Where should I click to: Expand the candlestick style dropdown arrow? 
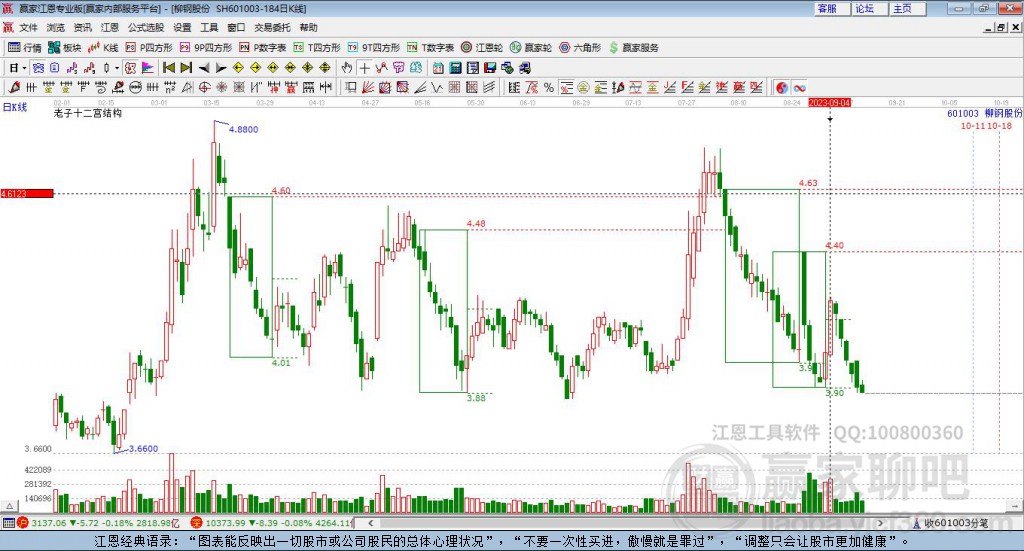tap(117, 68)
